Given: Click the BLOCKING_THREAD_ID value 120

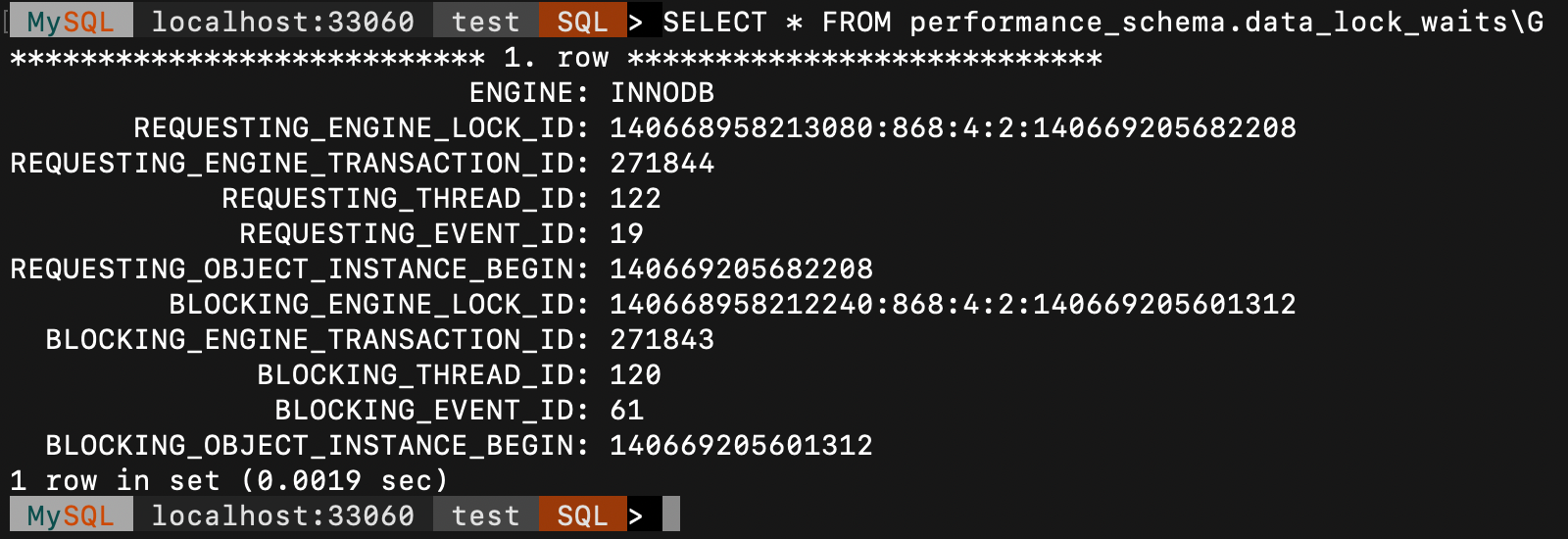Looking at the screenshot, I should click(x=635, y=375).
